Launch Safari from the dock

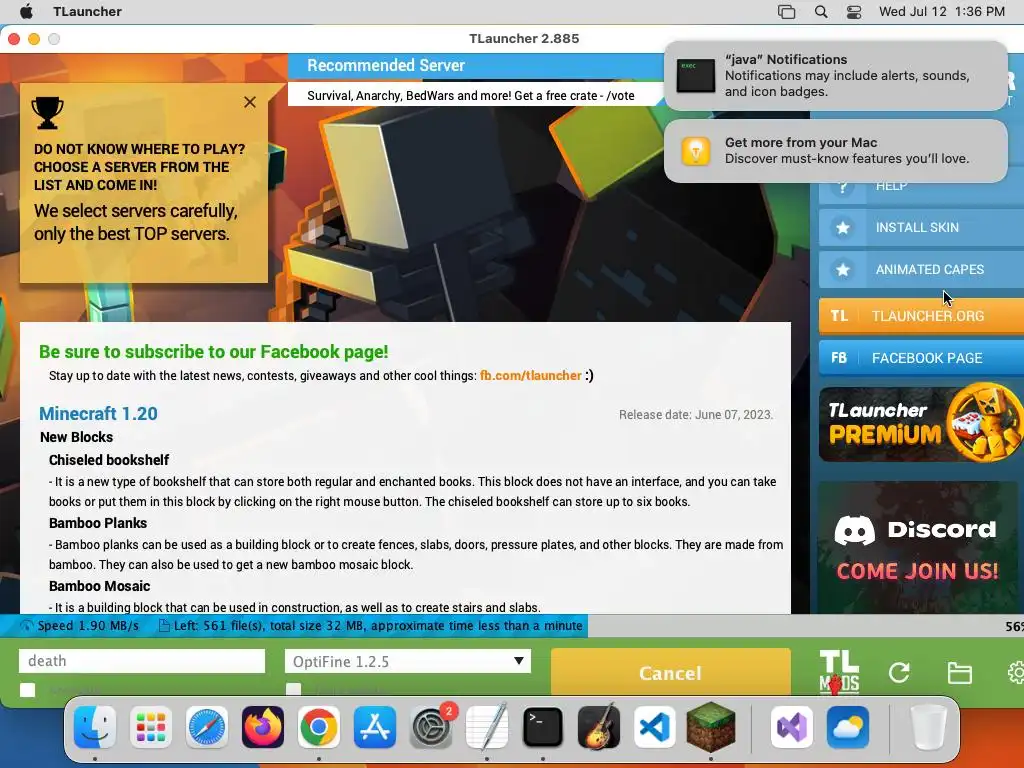207,727
